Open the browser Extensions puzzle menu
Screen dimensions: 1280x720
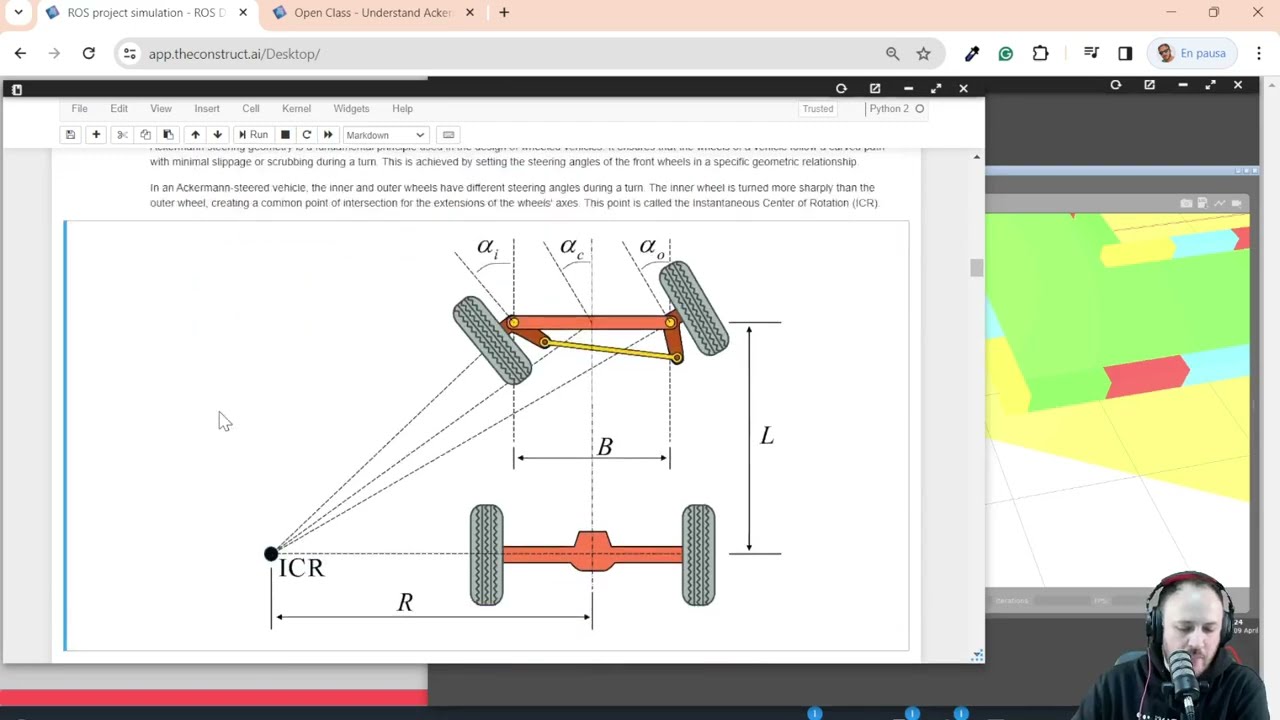(x=1040, y=53)
